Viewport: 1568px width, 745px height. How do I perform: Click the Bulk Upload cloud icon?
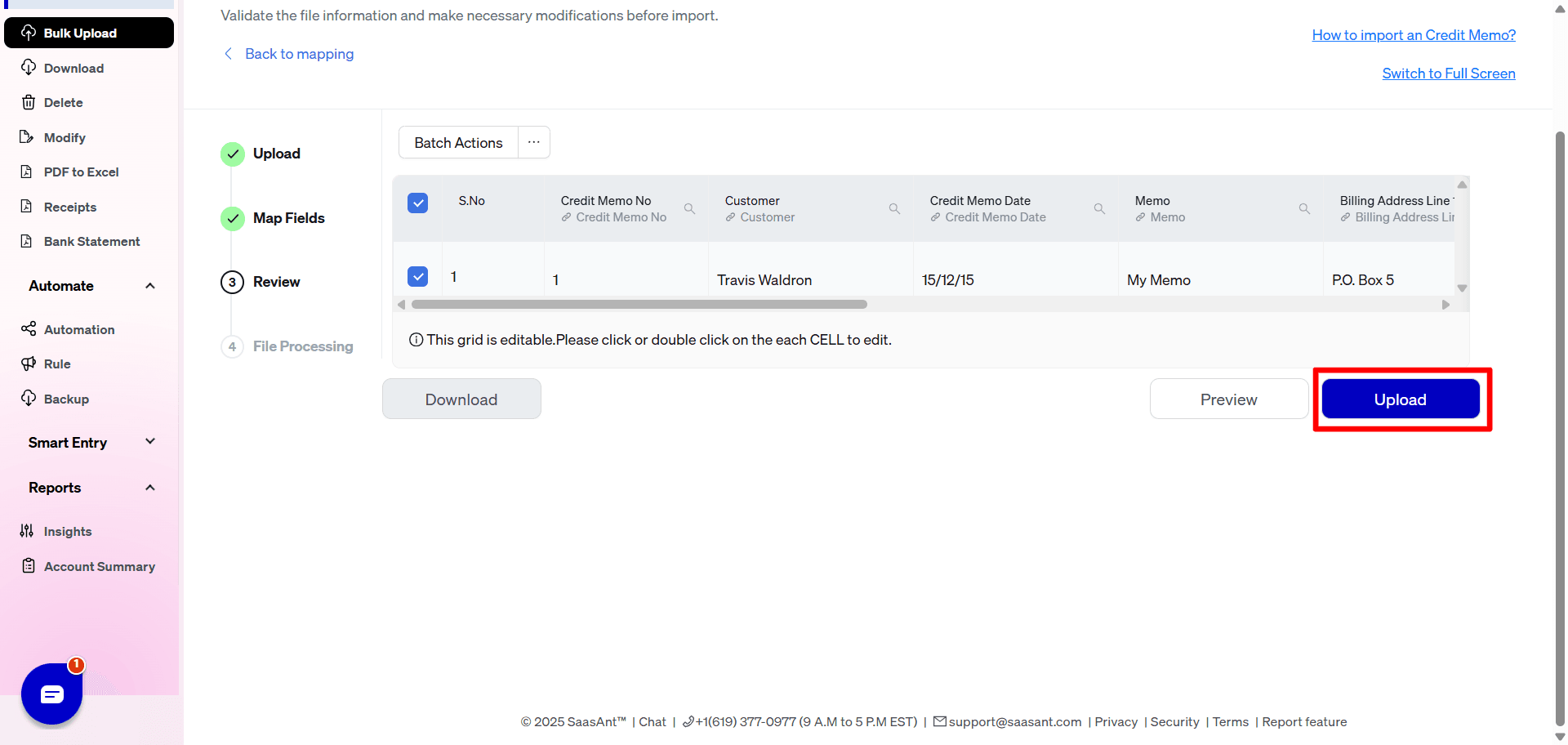29,33
